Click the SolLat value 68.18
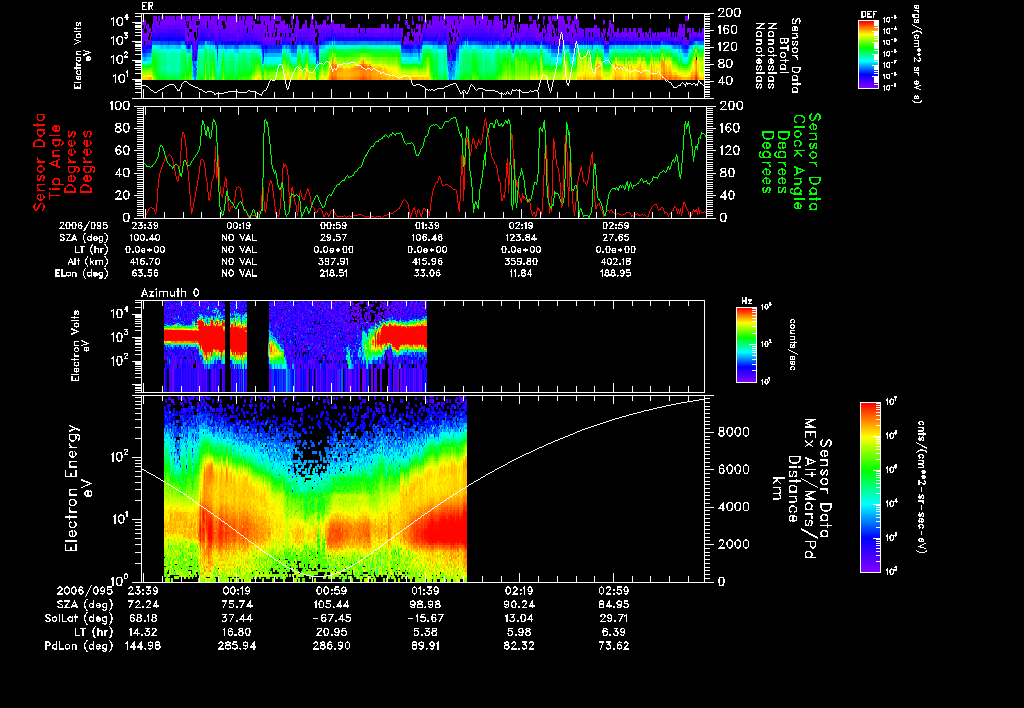 142,619
